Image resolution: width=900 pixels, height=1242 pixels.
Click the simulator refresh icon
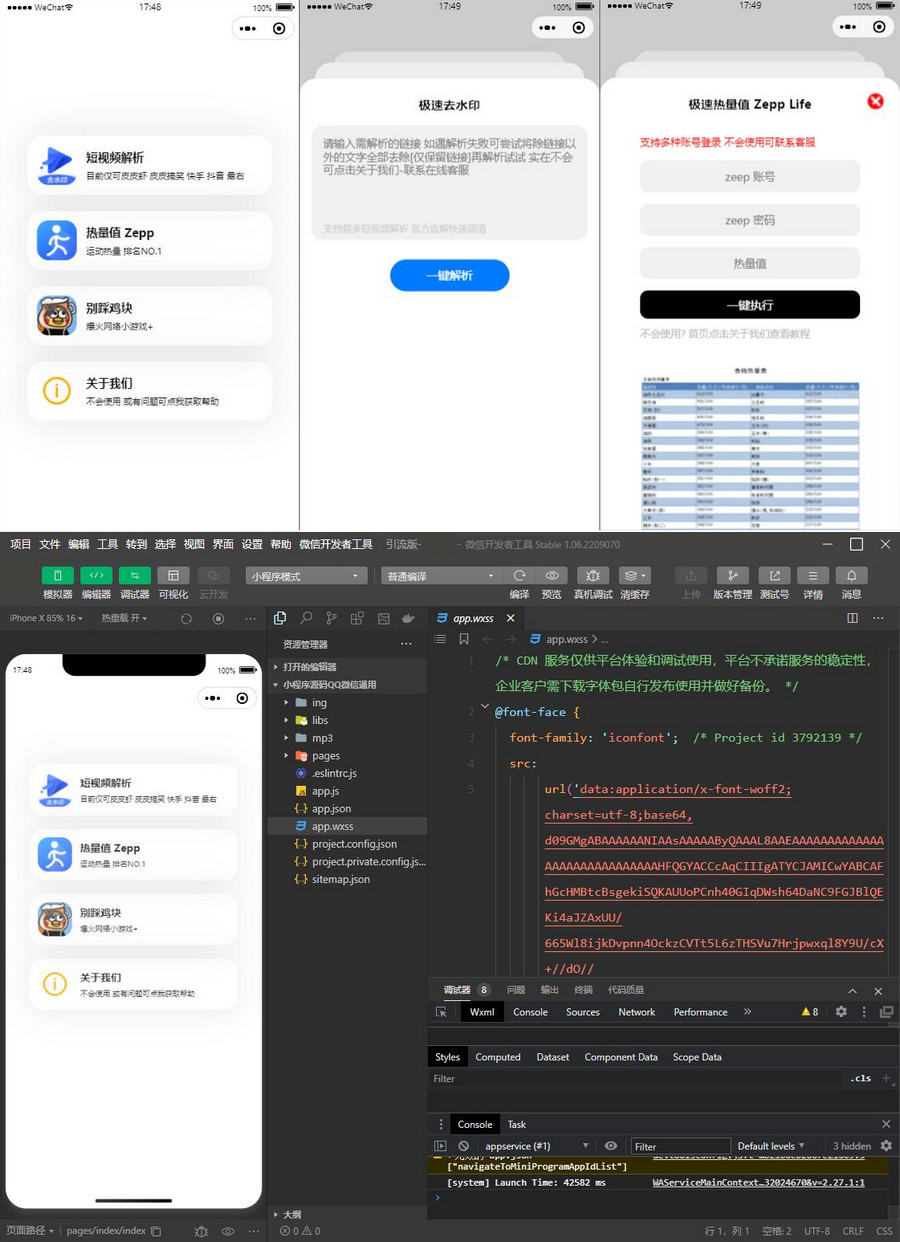tap(186, 618)
